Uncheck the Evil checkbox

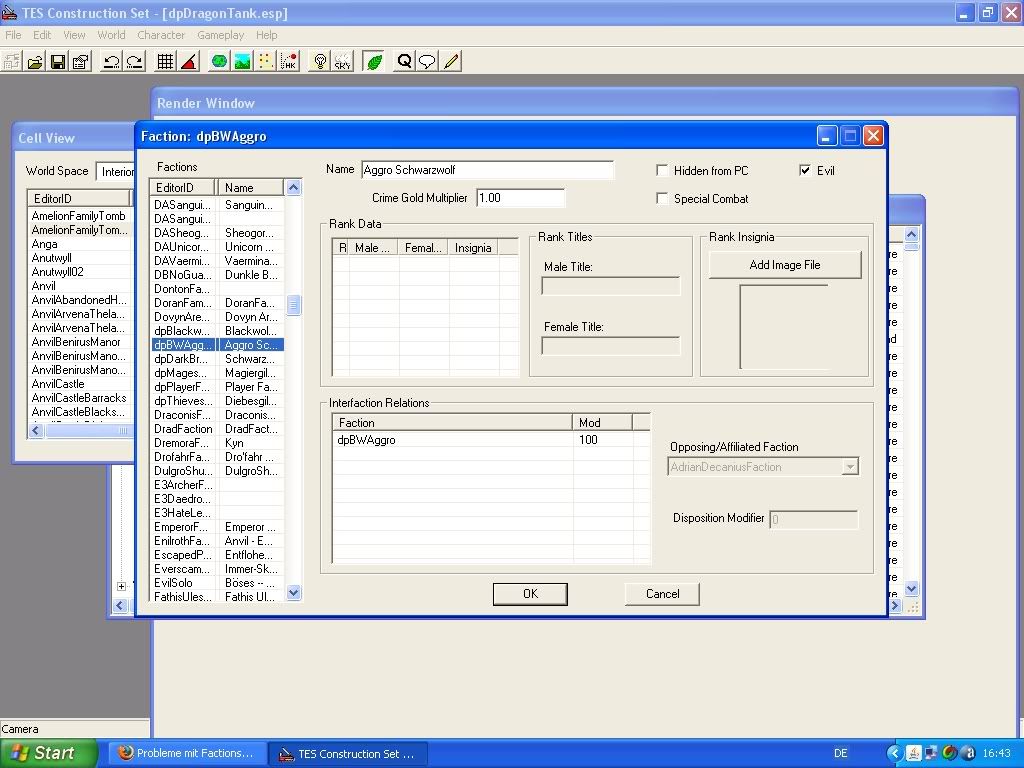click(x=805, y=171)
